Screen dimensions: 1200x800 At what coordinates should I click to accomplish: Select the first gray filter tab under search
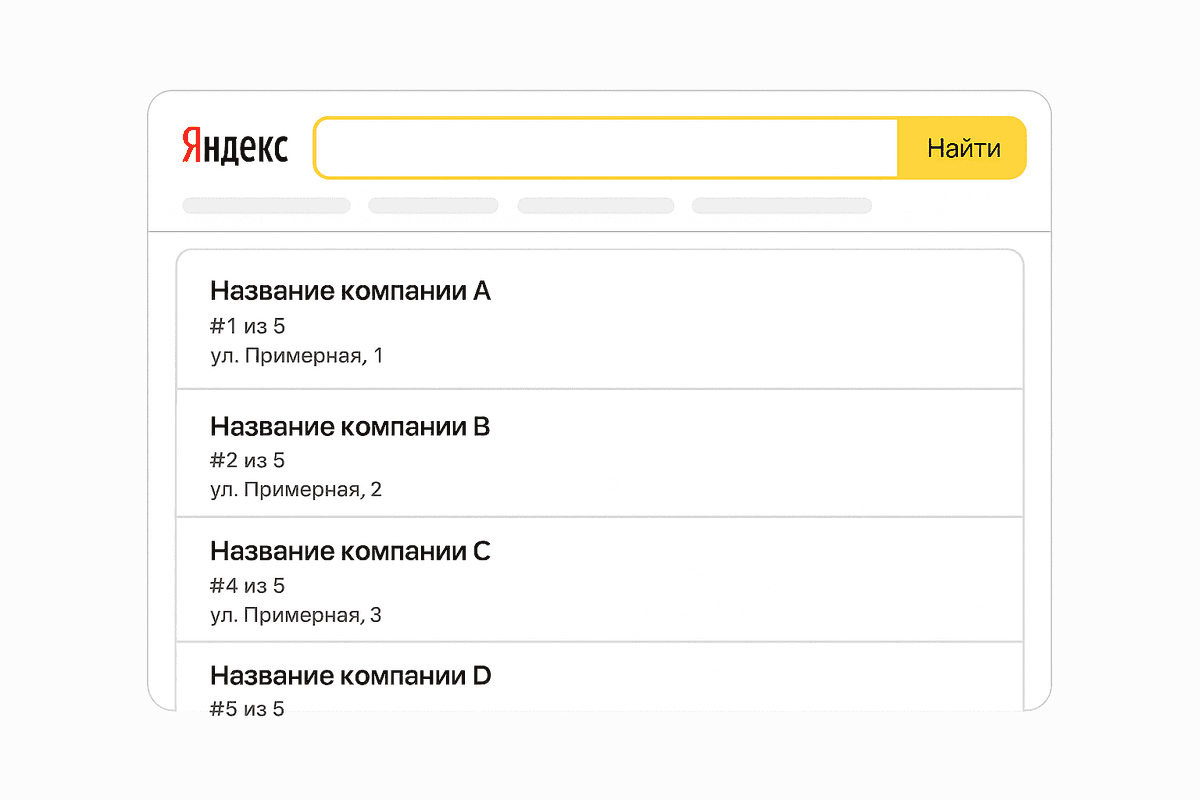tap(265, 205)
